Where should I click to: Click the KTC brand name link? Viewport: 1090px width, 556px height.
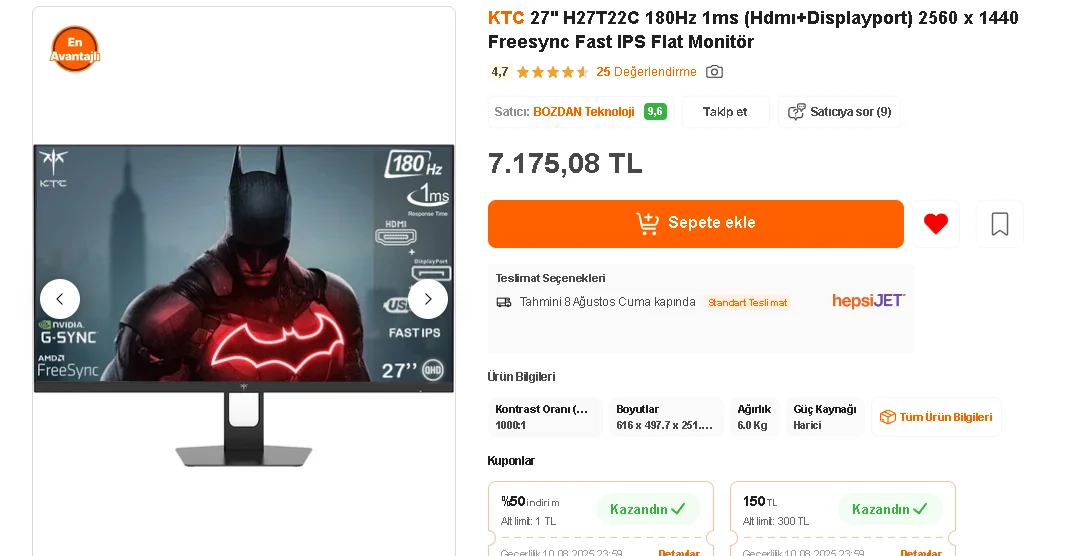tap(506, 18)
